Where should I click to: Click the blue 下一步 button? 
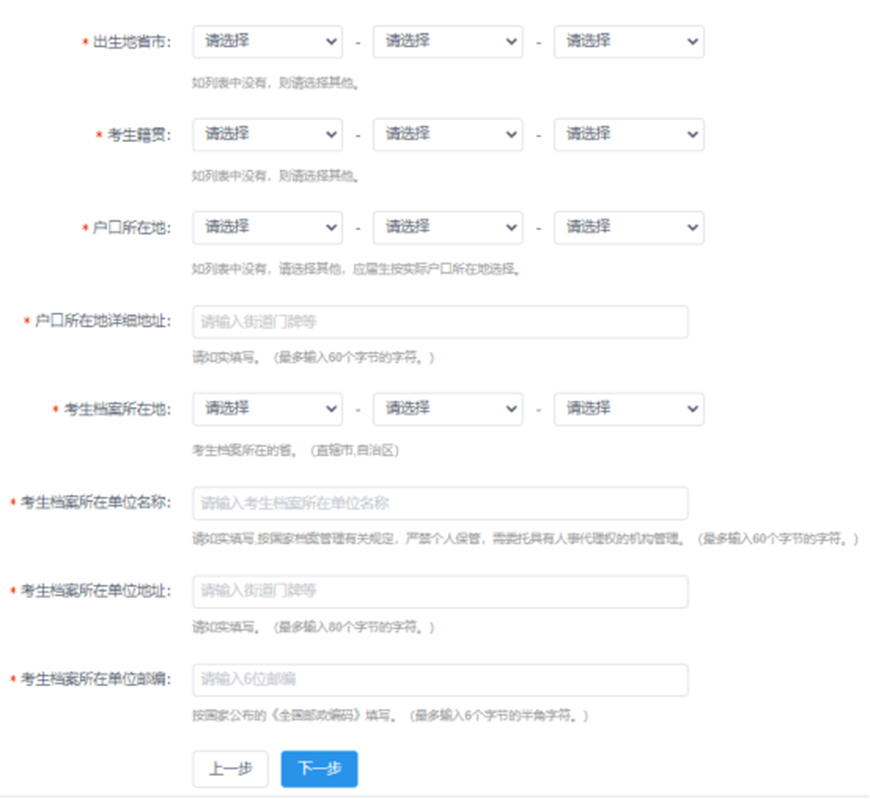click(x=319, y=769)
